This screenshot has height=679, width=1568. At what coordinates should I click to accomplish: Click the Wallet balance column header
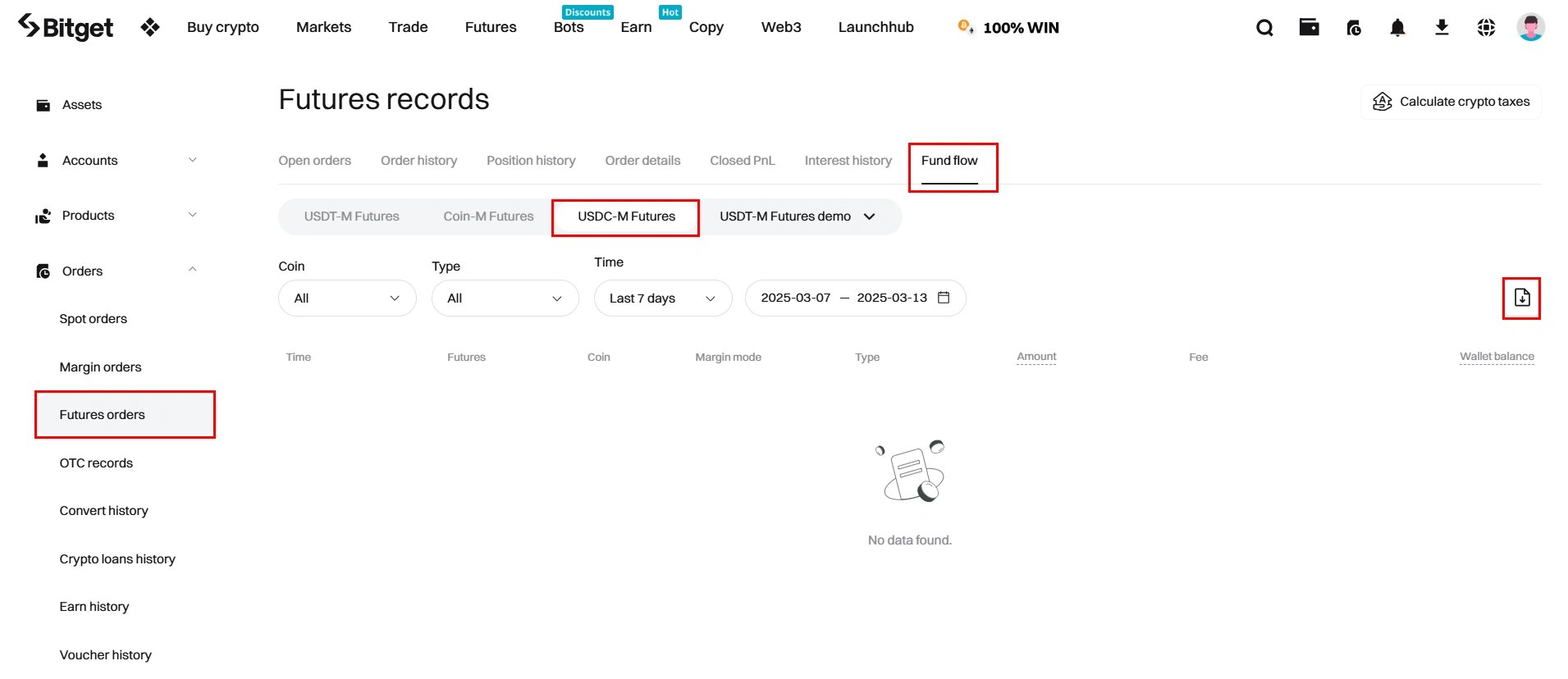tap(1497, 357)
